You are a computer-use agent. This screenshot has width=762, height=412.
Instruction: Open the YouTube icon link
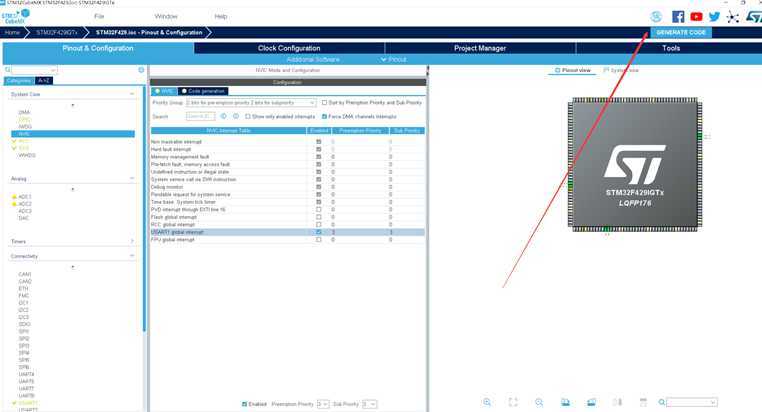pyautogui.click(x=696, y=17)
